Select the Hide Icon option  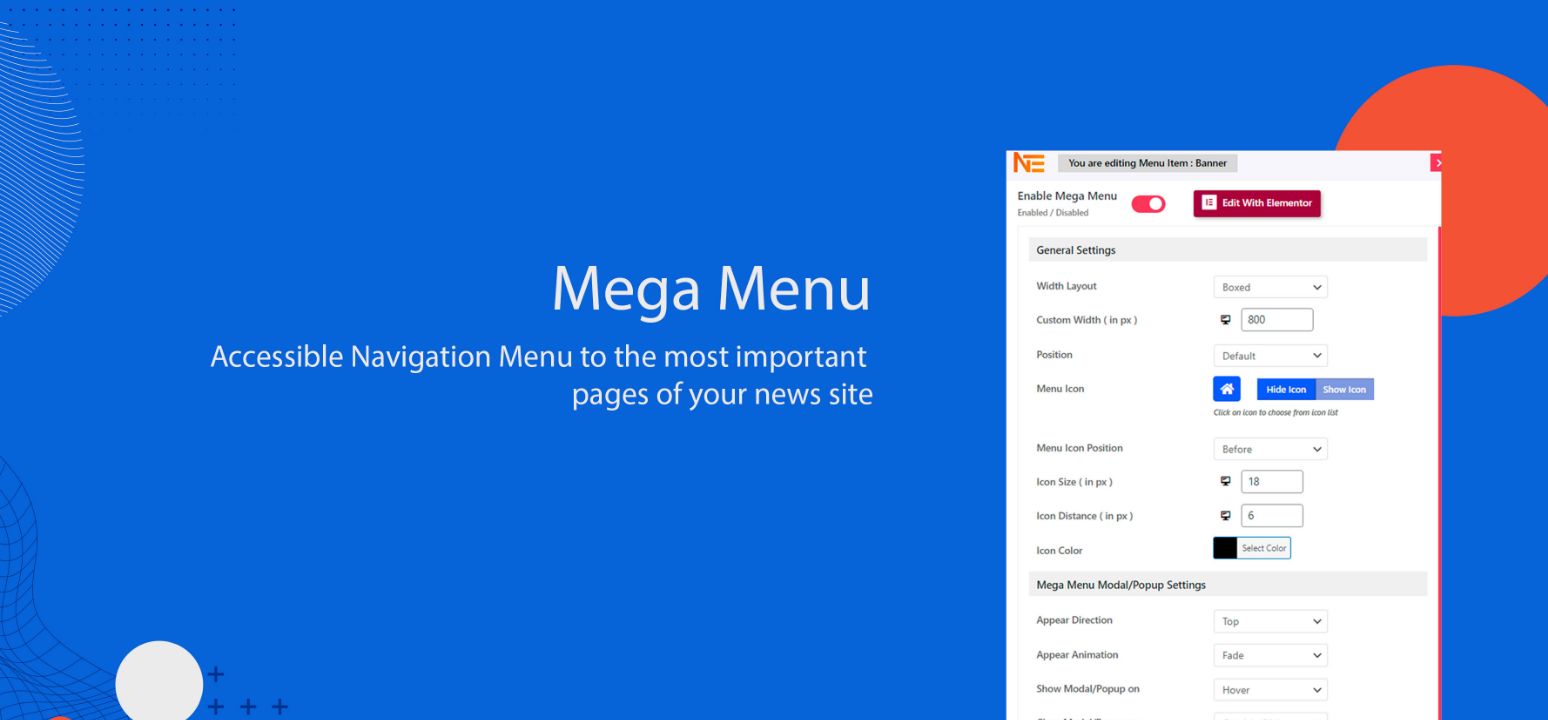(x=1286, y=390)
